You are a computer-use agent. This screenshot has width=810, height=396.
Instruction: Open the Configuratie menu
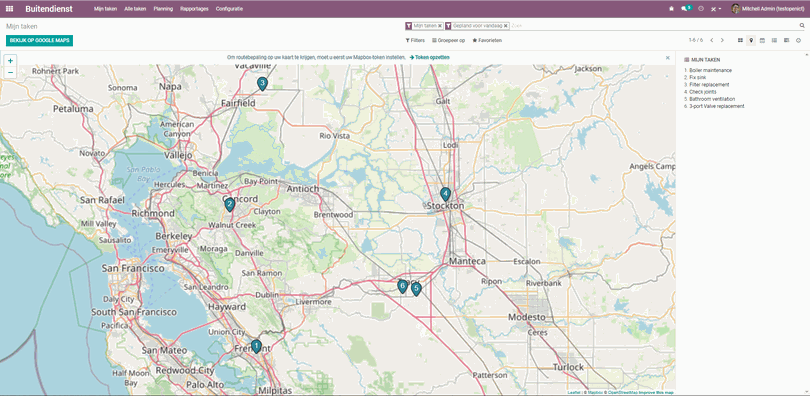229,9
